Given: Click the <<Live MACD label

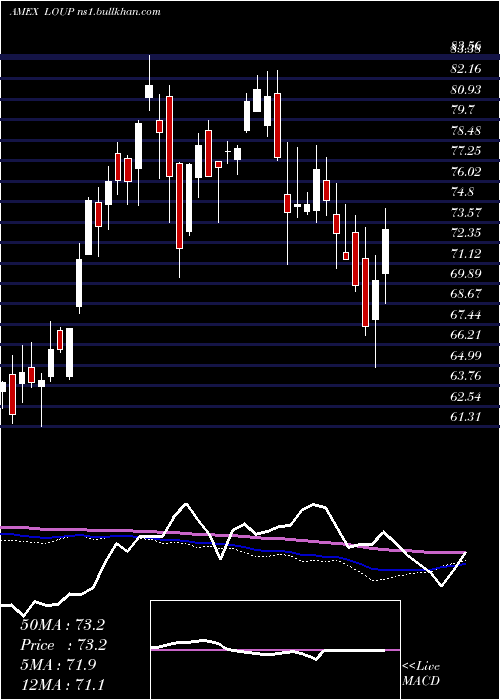Looking at the screenshot, I should tap(421, 674).
